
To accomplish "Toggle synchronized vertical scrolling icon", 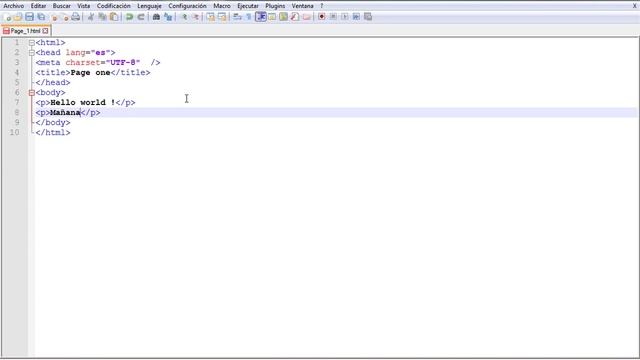I will click(x=211, y=17).
